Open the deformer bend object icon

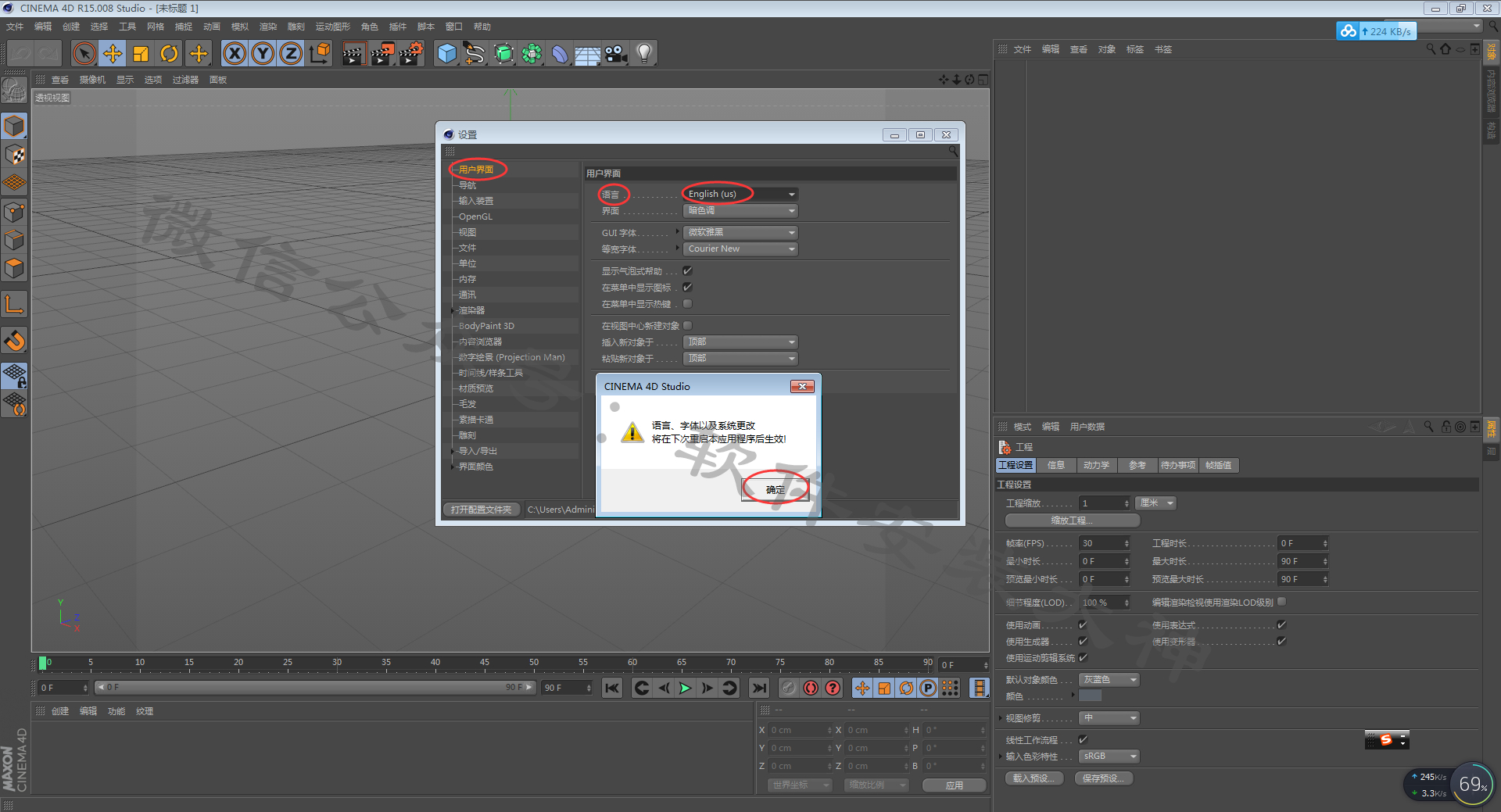[x=560, y=54]
